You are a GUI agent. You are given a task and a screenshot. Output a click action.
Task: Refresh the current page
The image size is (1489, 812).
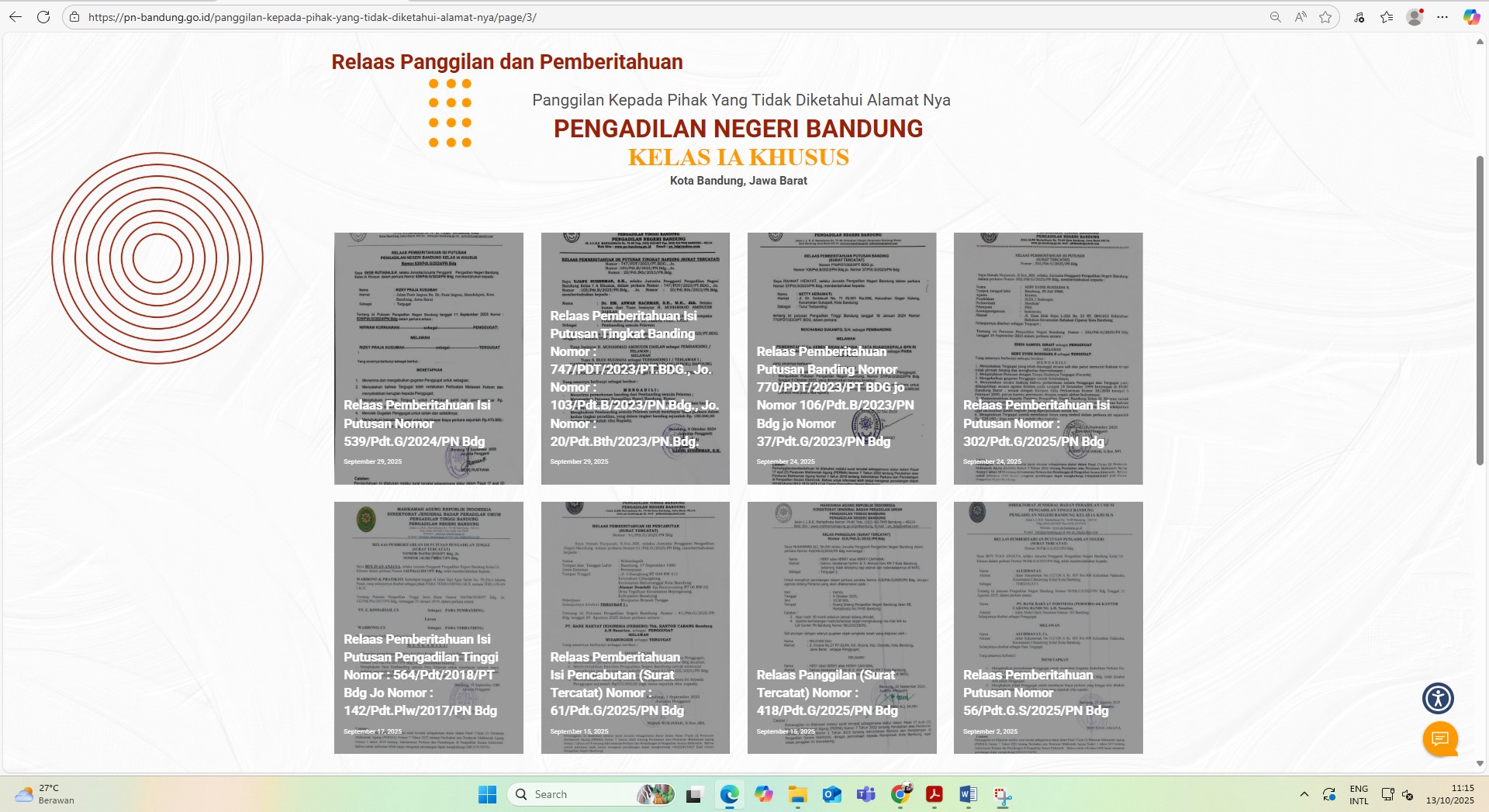point(43,17)
